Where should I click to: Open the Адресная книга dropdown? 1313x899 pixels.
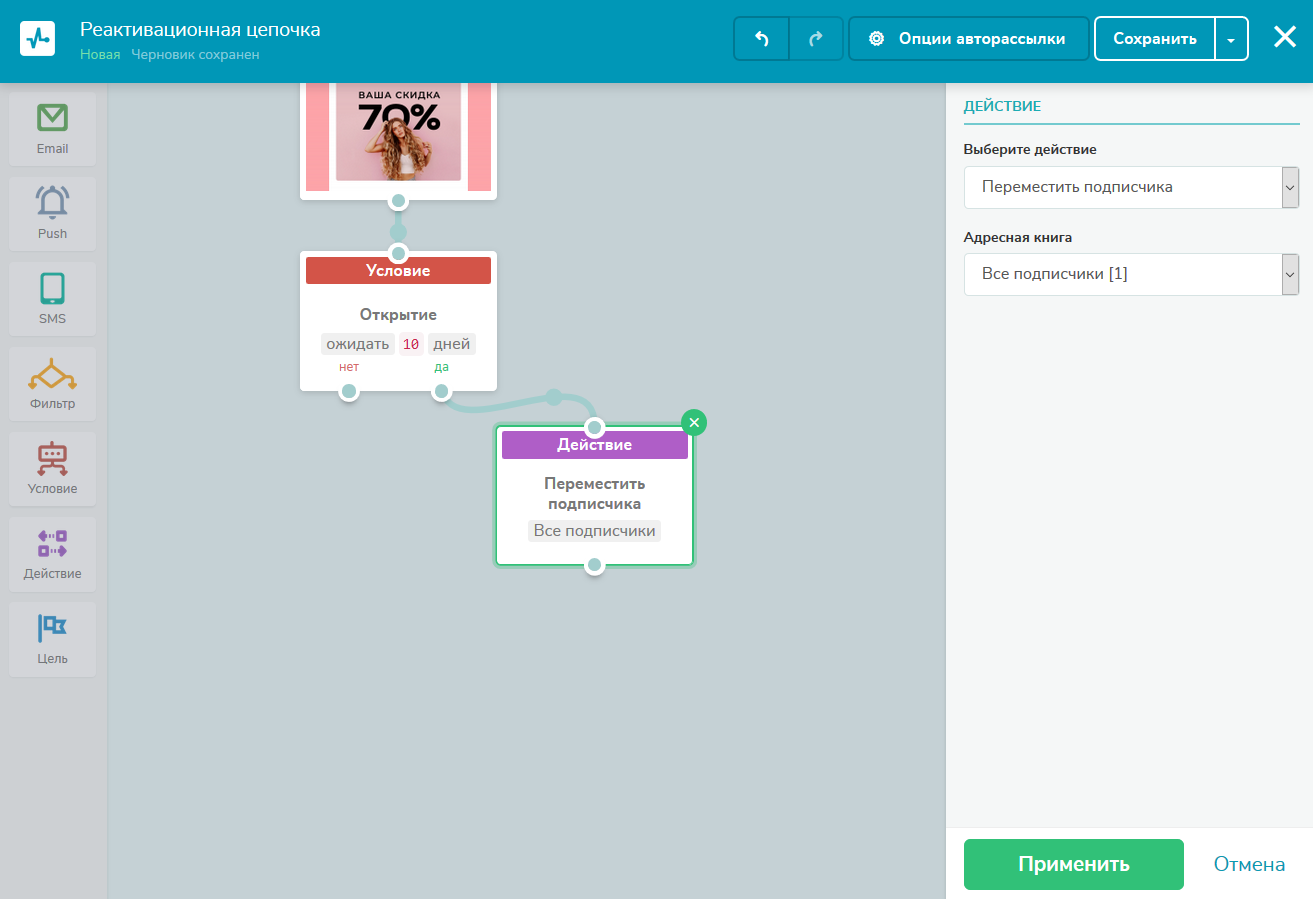(1131, 274)
